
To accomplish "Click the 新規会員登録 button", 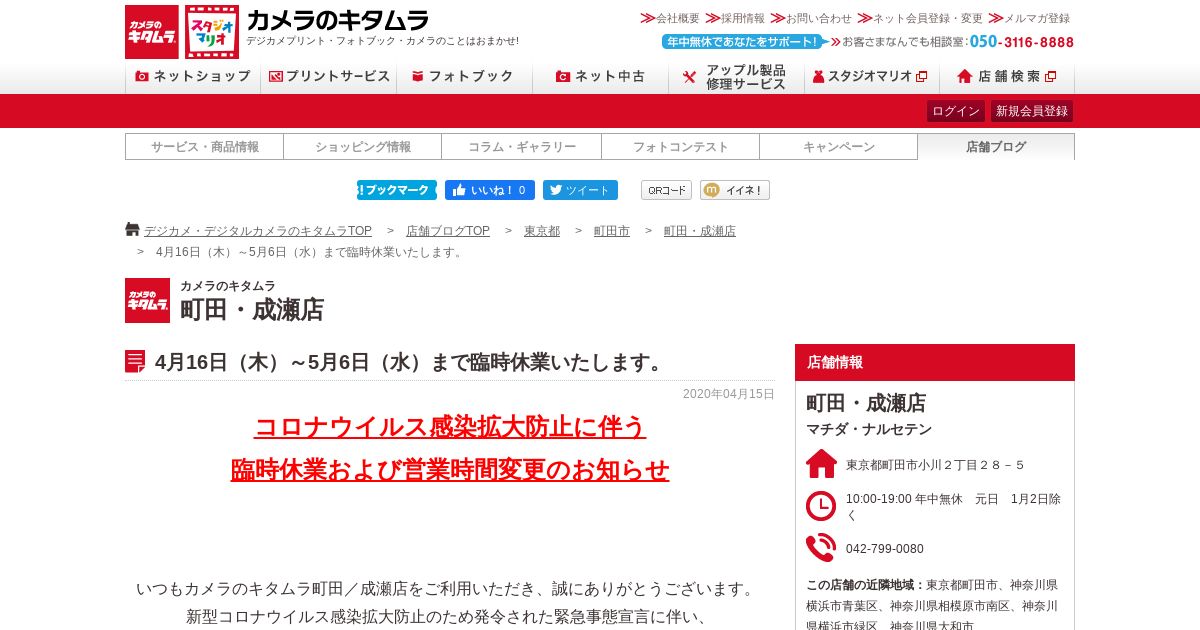I will pos(1032,111).
